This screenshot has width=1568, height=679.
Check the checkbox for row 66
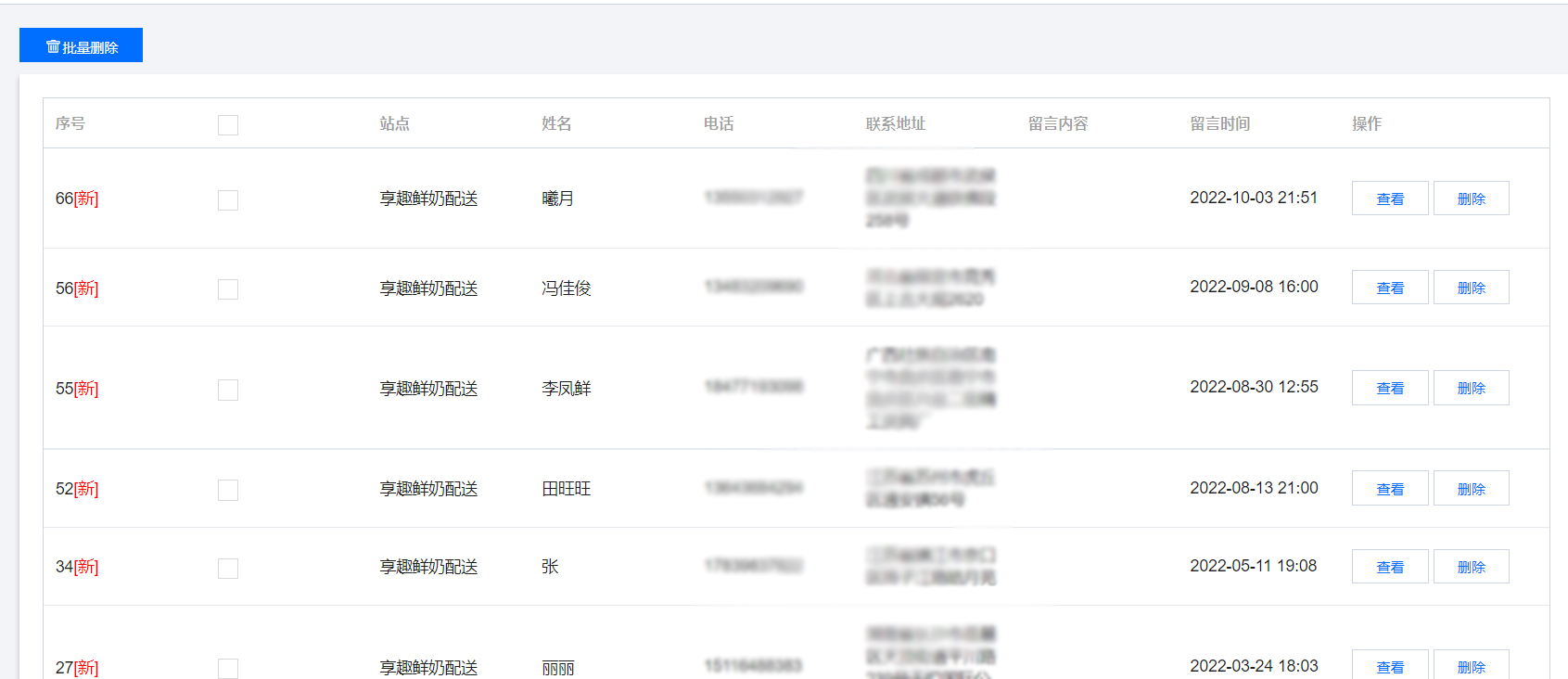click(x=228, y=200)
